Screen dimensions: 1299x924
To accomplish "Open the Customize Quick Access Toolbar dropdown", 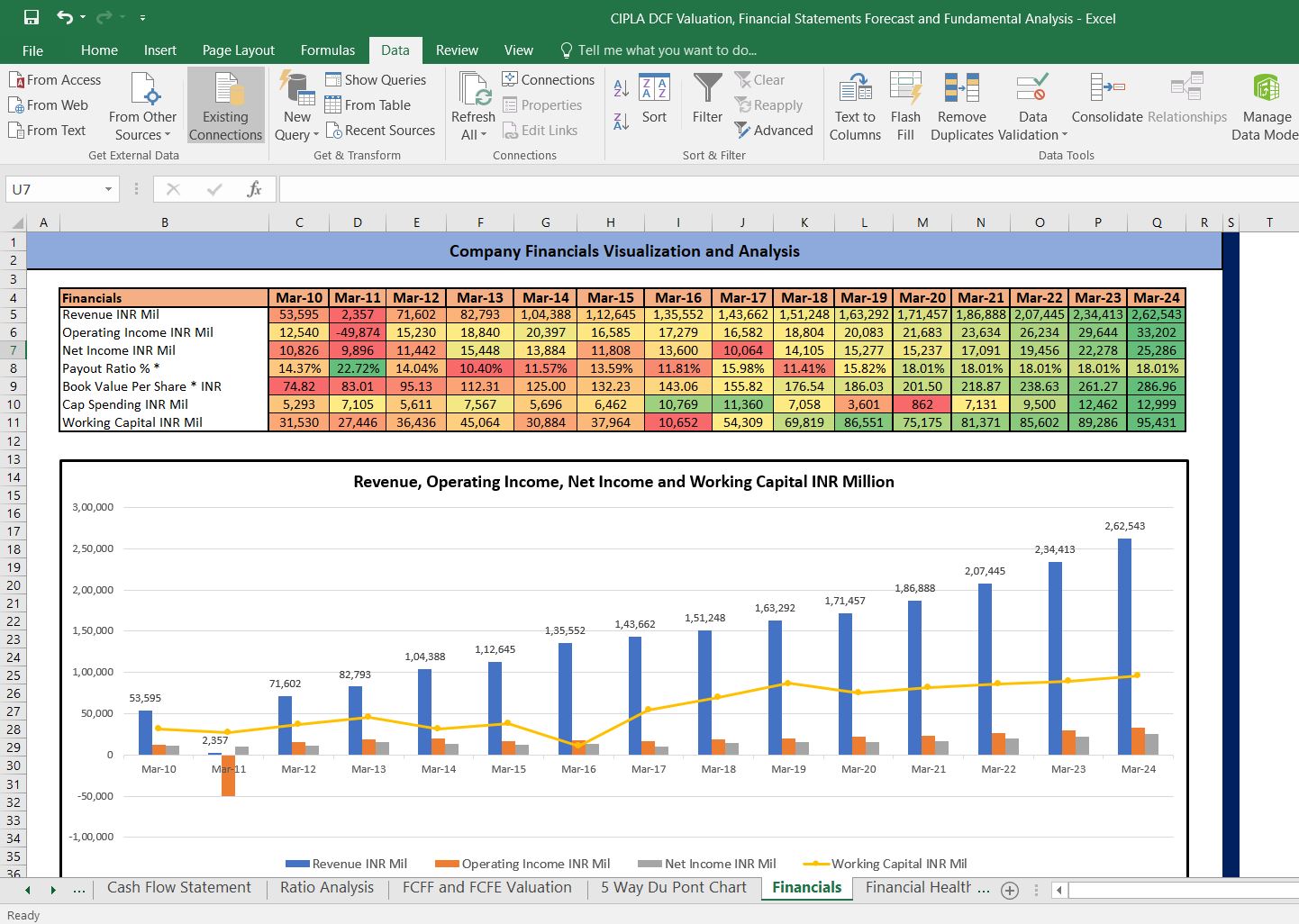I will pos(142,17).
